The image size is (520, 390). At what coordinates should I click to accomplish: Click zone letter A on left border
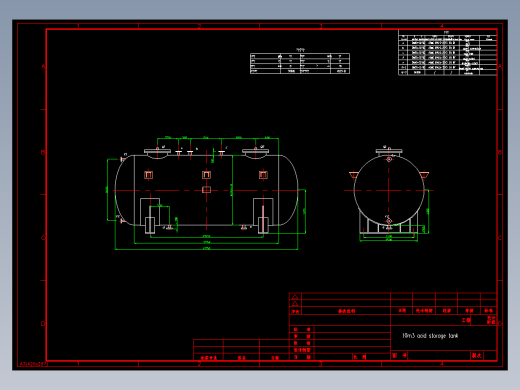click(x=43, y=67)
